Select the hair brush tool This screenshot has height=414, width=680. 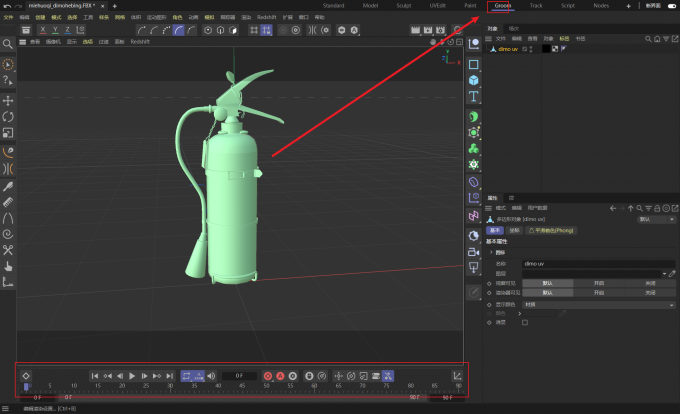(x=8, y=186)
